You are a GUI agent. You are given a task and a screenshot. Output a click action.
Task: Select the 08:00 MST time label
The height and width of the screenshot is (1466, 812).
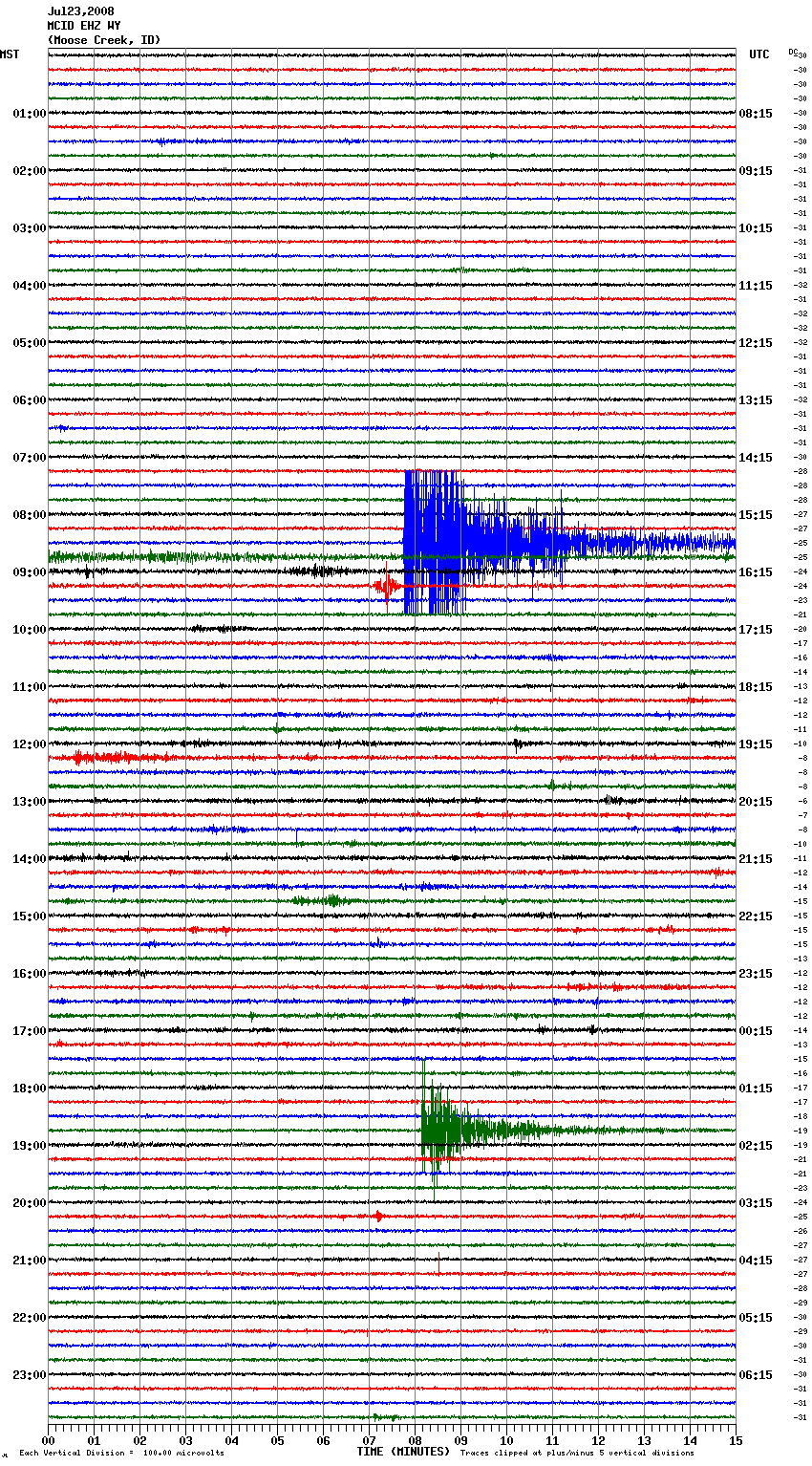point(30,515)
